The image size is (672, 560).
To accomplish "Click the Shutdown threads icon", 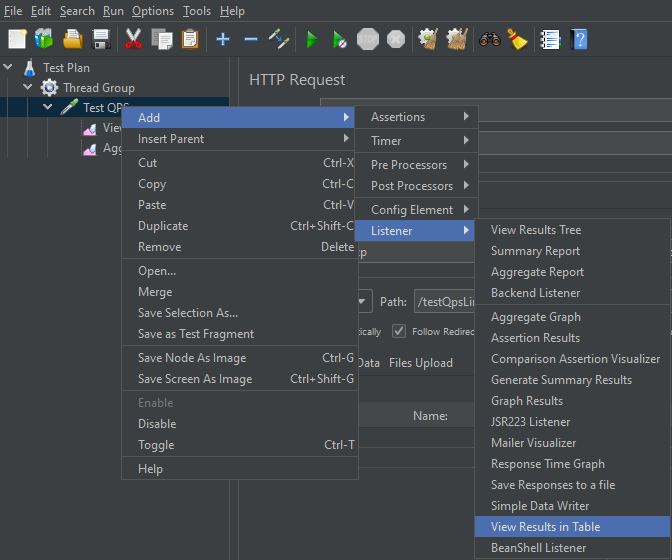I will tap(396, 39).
